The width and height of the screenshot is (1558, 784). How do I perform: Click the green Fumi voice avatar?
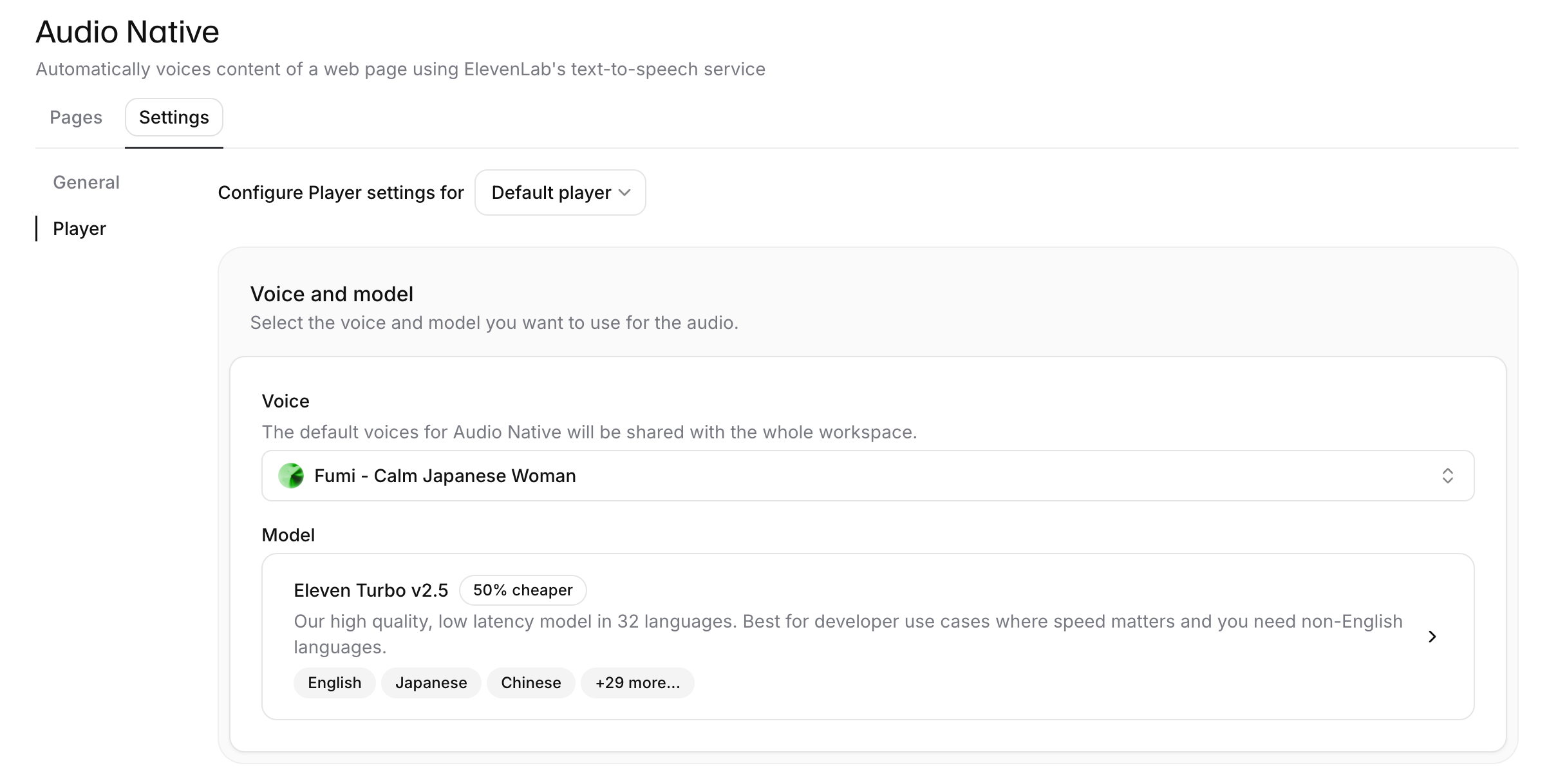coord(291,476)
